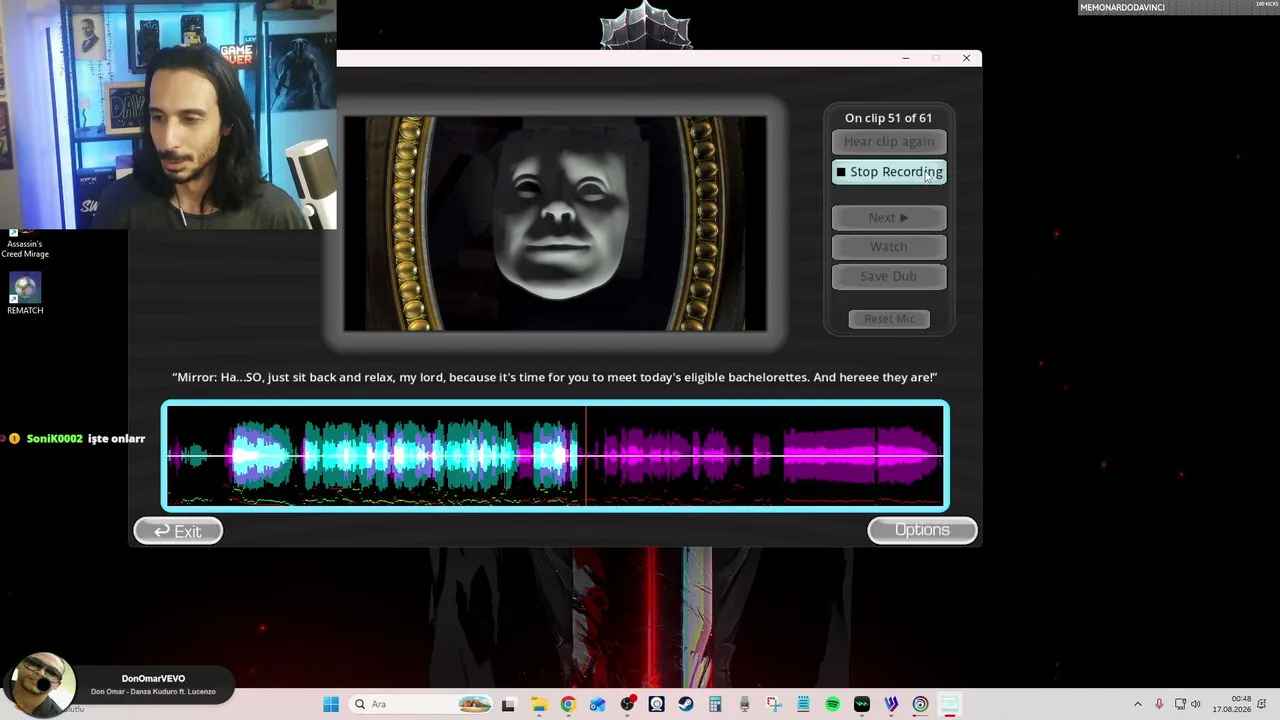Screen dimensions: 1280x720
Task: Click the Reset Mic button
Action: (889, 319)
